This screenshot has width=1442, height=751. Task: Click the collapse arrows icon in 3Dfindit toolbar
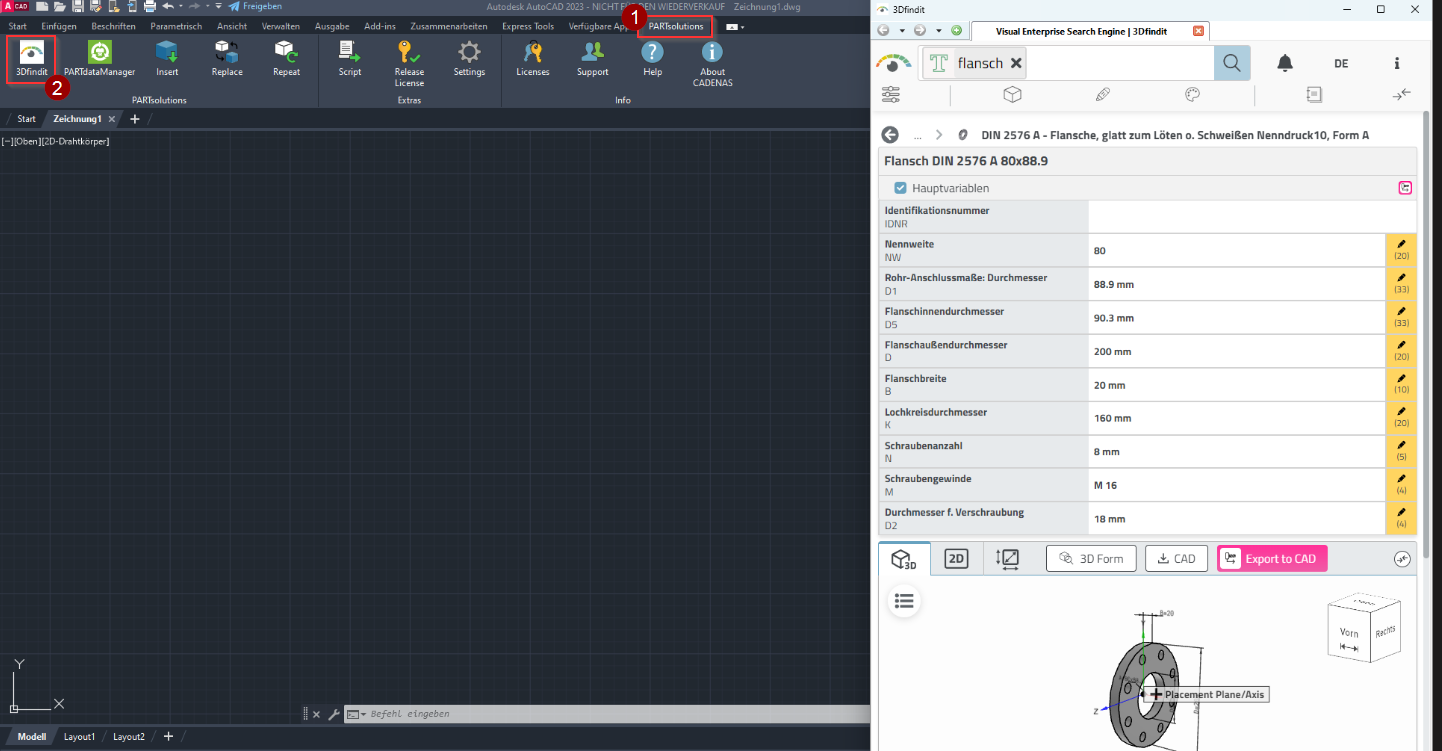(x=1401, y=95)
